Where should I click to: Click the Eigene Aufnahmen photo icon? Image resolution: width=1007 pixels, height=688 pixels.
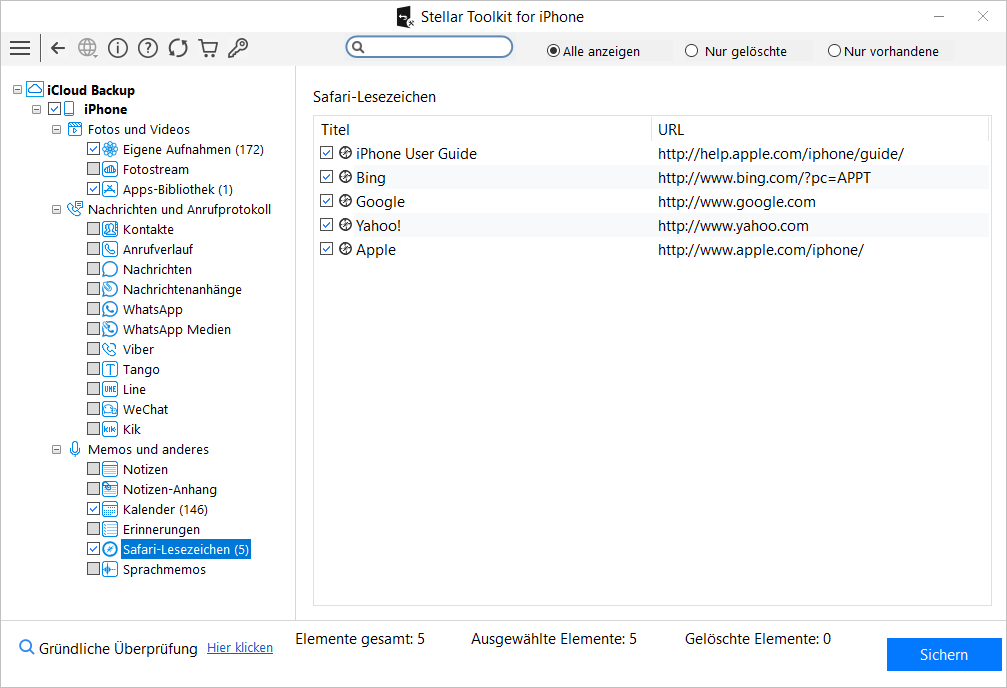(110, 150)
